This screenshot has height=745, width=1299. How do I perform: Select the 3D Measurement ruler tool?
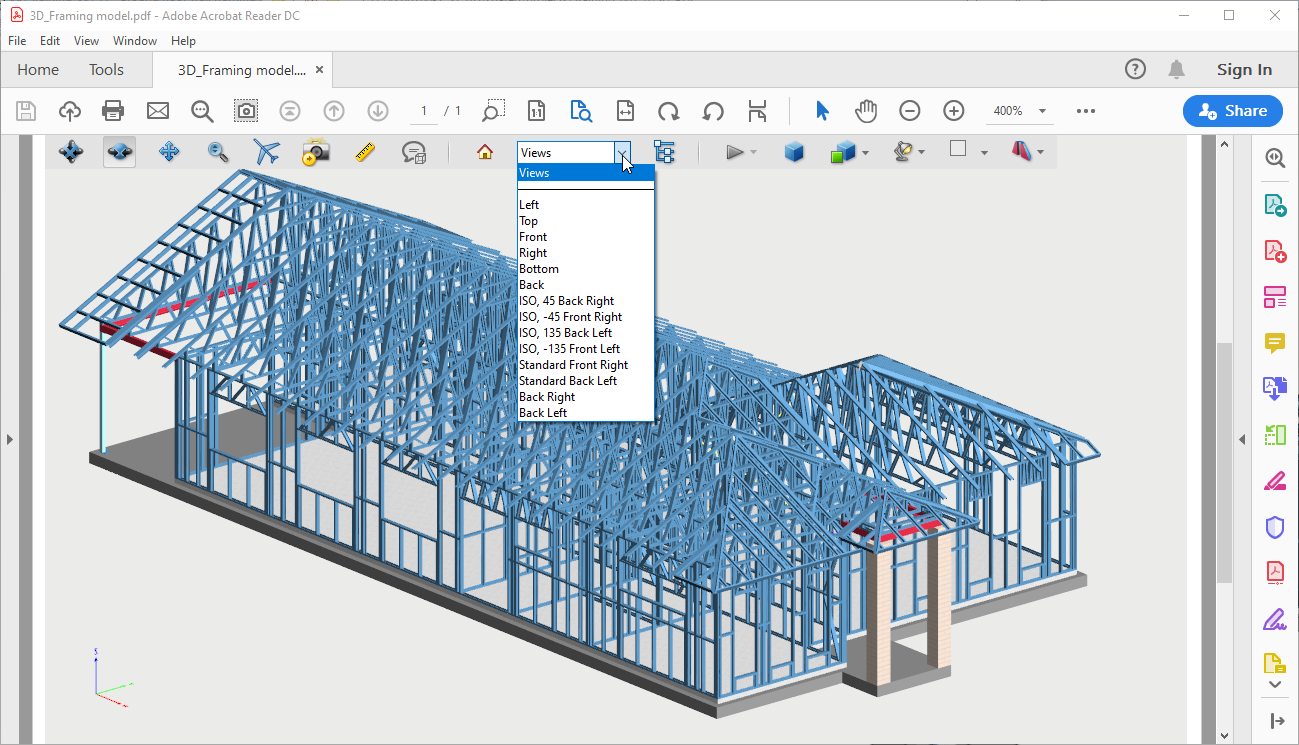(x=365, y=152)
